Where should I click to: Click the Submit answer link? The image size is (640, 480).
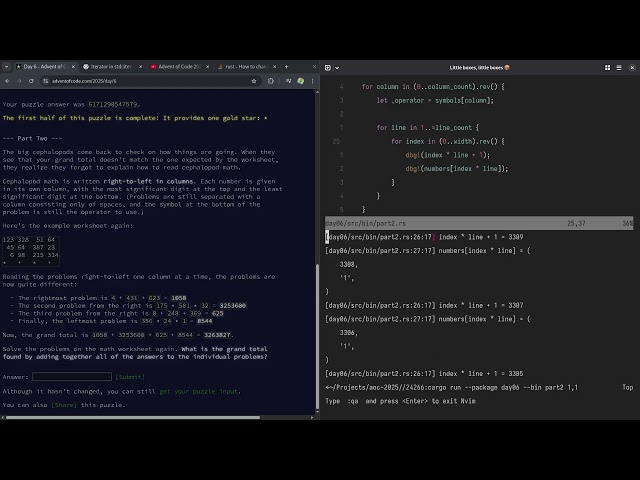[130, 377]
